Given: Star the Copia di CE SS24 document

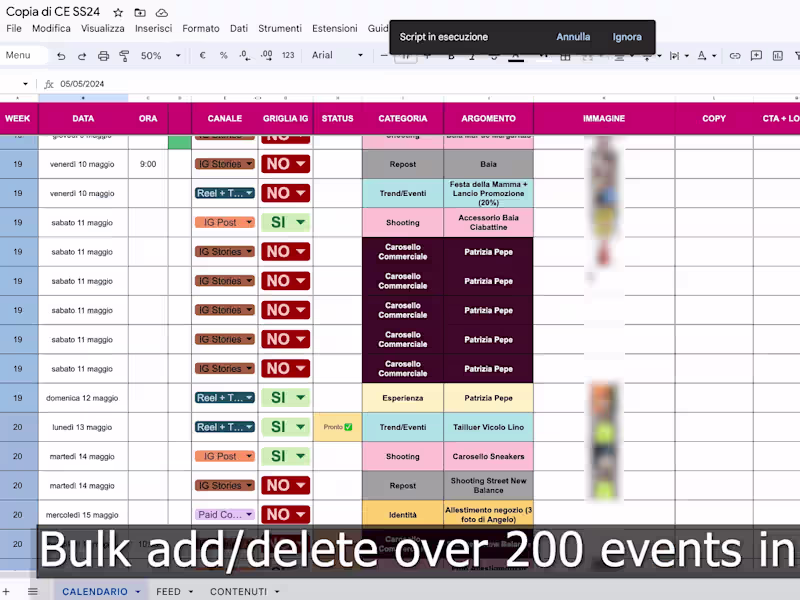Looking at the screenshot, I should pyautogui.click(x=118, y=12).
